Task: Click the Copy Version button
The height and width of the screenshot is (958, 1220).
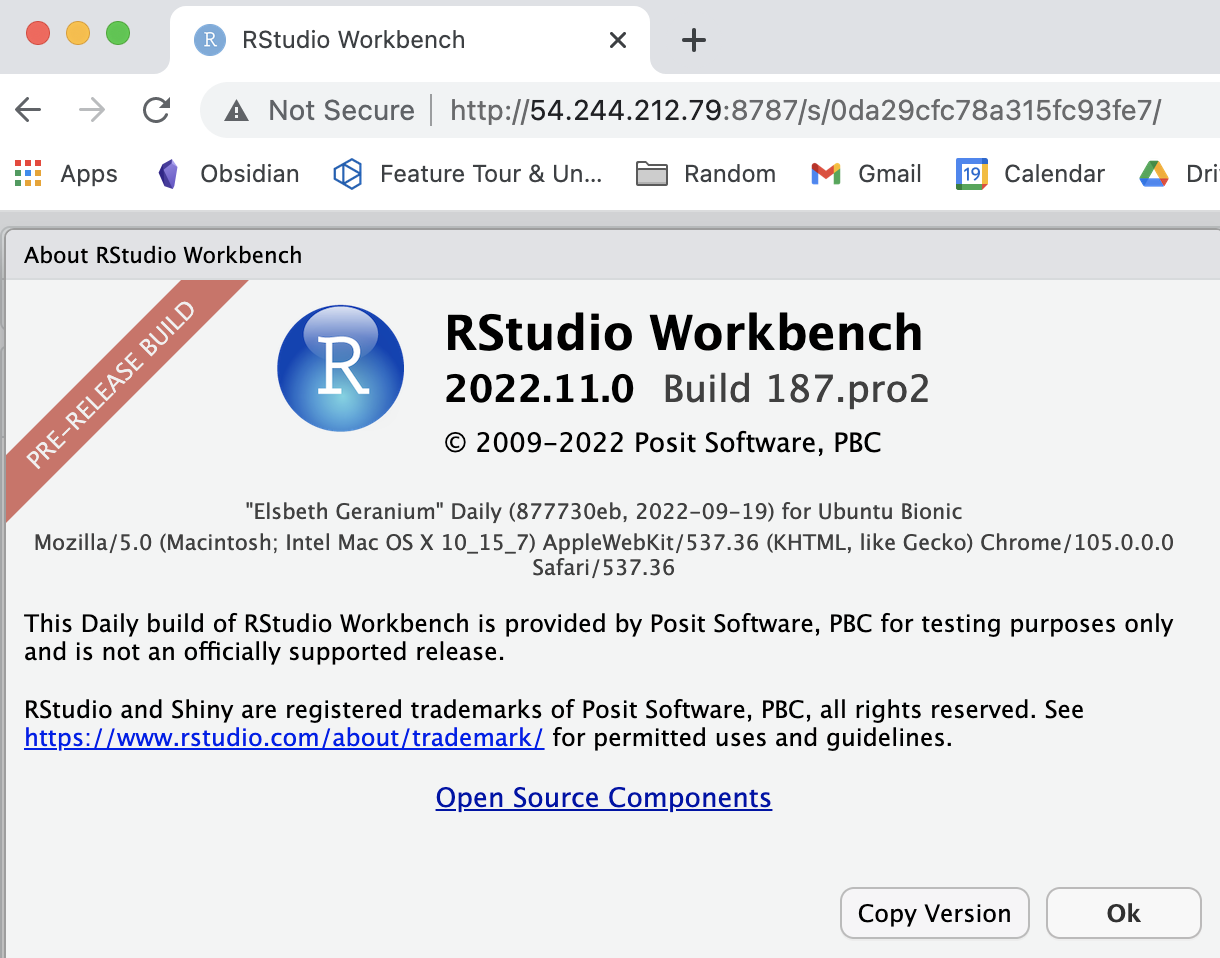Action: pos(934,913)
